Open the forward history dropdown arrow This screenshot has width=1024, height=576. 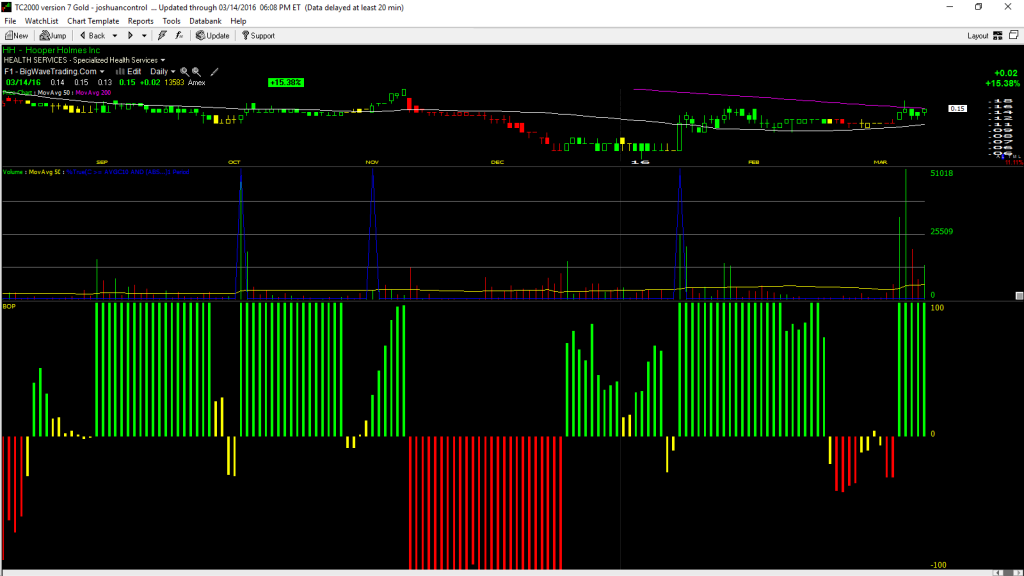(144, 36)
